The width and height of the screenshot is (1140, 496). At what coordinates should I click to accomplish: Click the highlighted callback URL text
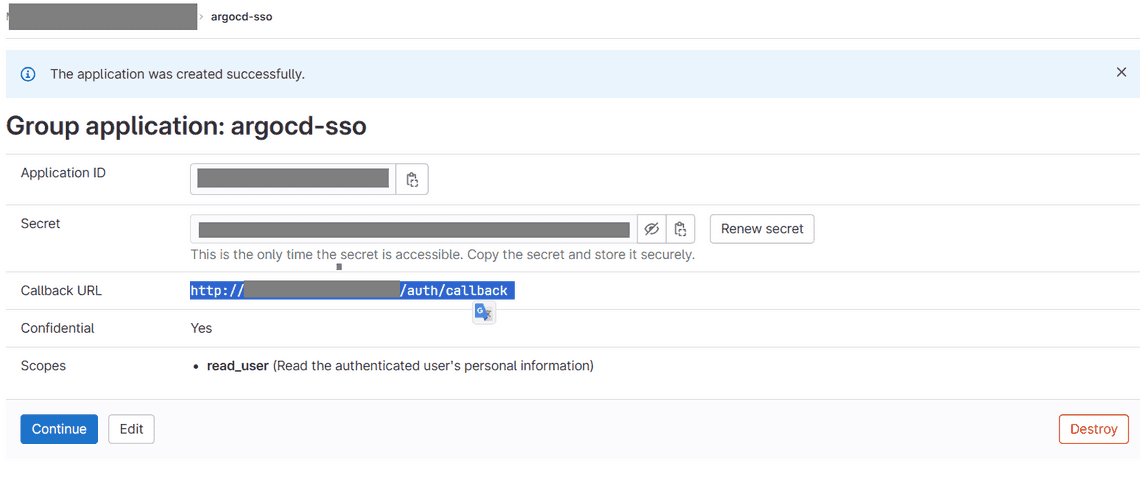click(352, 291)
